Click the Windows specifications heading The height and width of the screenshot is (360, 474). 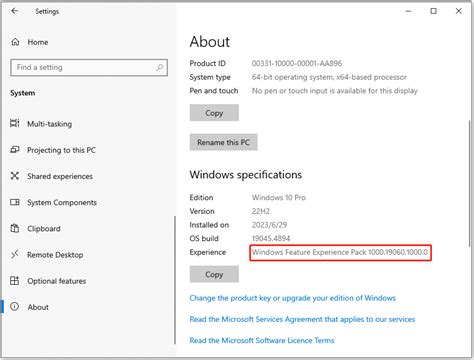(246, 175)
